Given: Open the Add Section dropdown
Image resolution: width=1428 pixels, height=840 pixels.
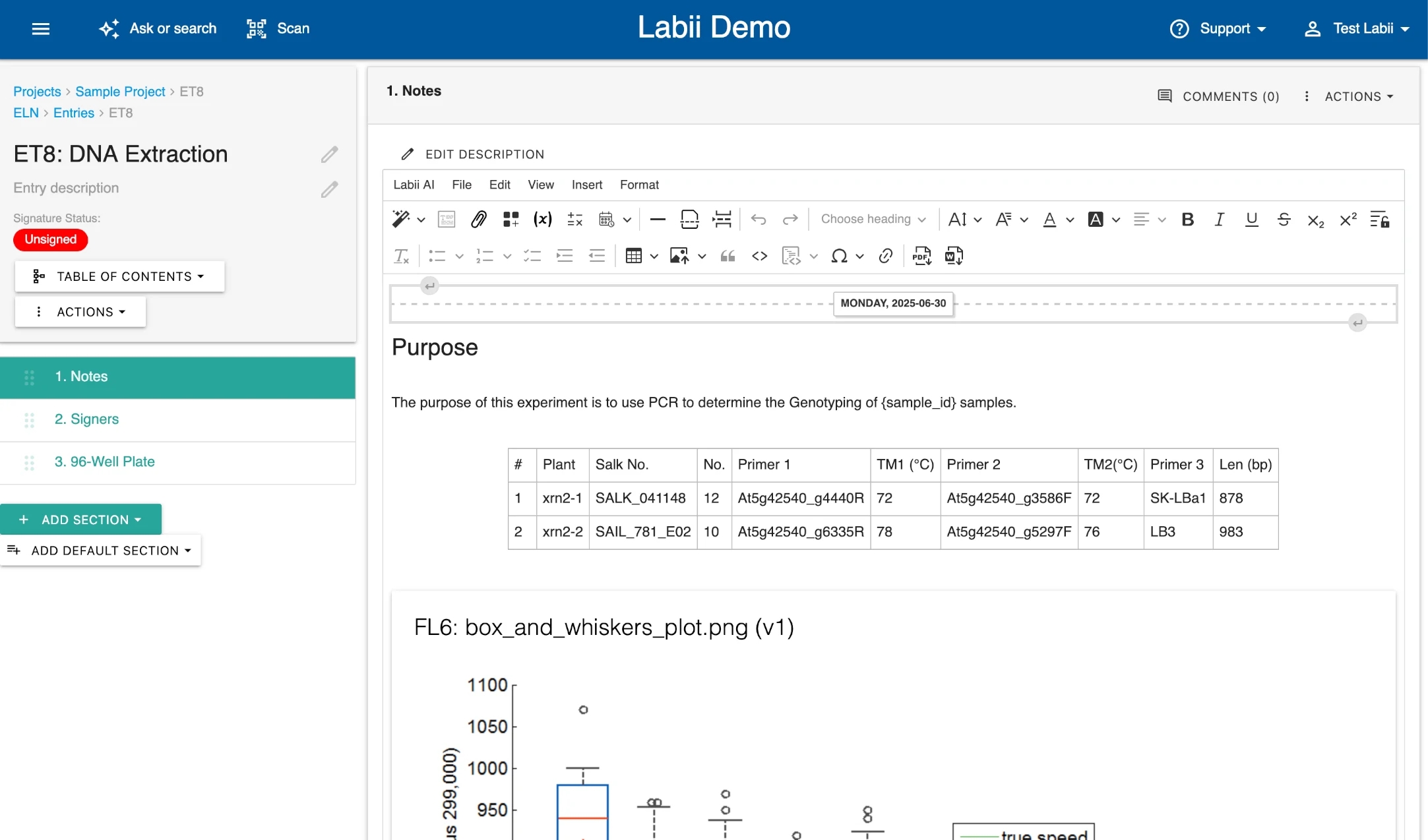Looking at the screenshot, I should click(x=81, y=520).
